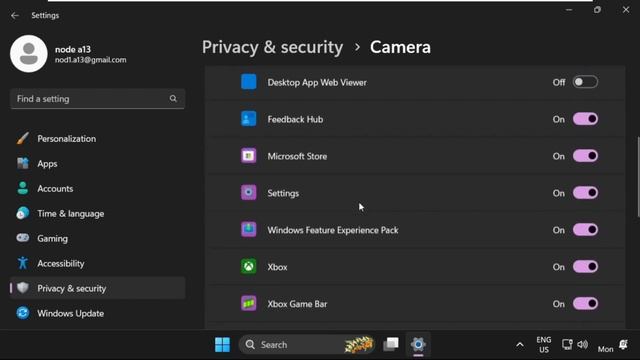Click the Desktop App Web Viewer label
The height and width of the screenshot is (360, 640).
(317, 82)
